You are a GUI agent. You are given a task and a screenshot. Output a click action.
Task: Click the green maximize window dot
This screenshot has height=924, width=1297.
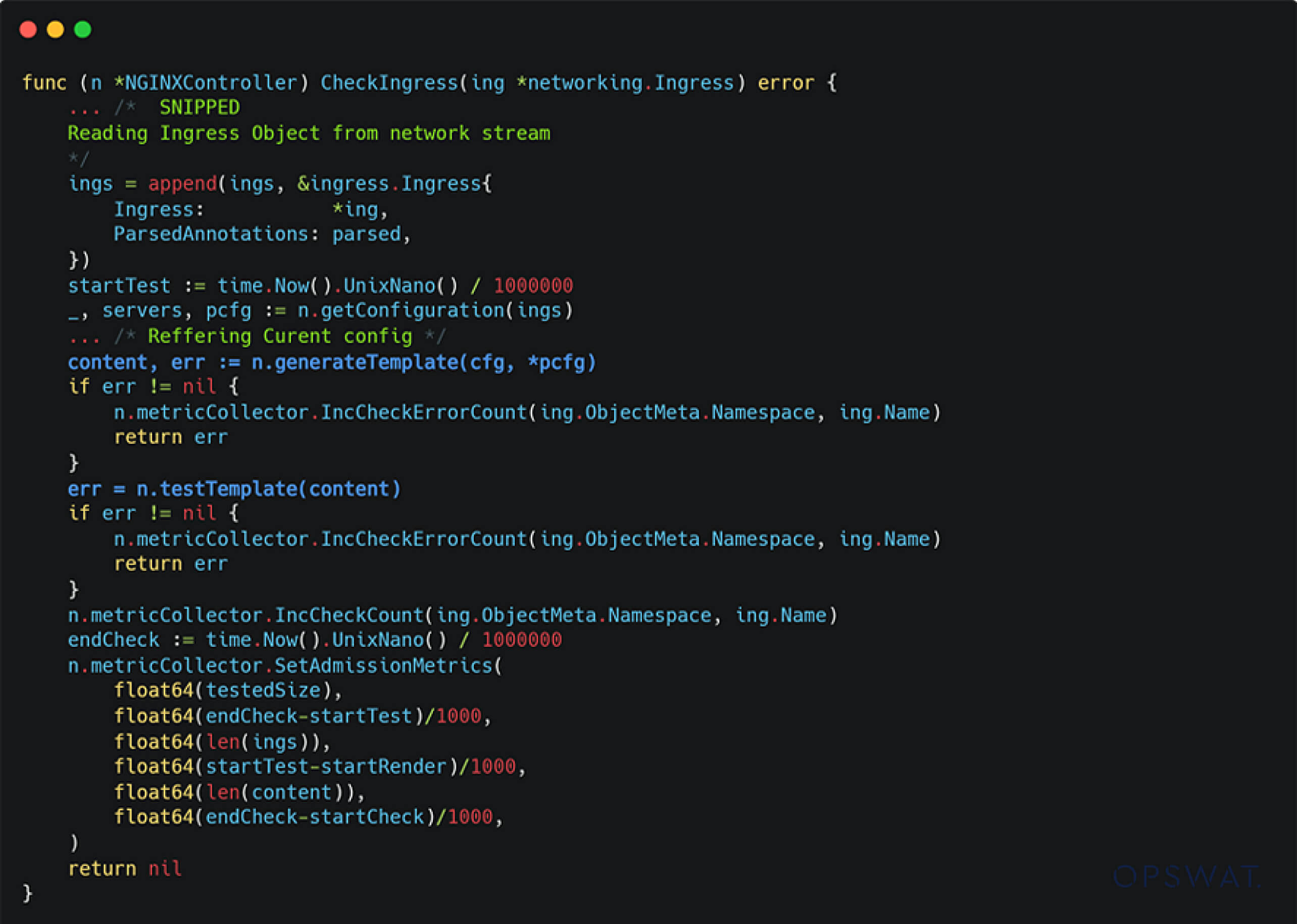tap(82, 30)
